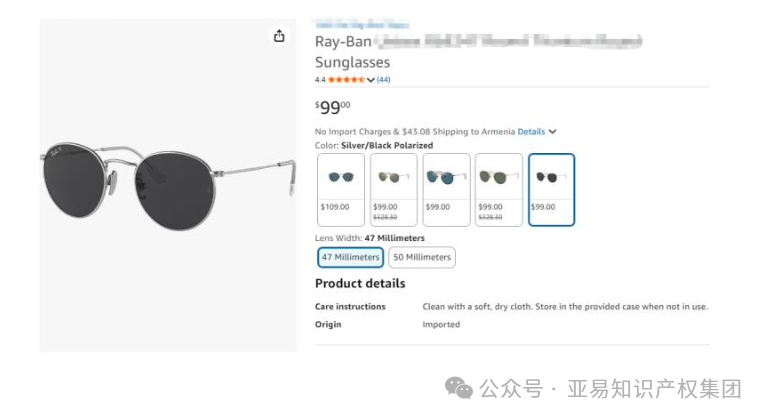The height and width of the screenshot is (419, 766).
Task: Open the rating breakdown chevron beside stars
Action: coord(371,80)
